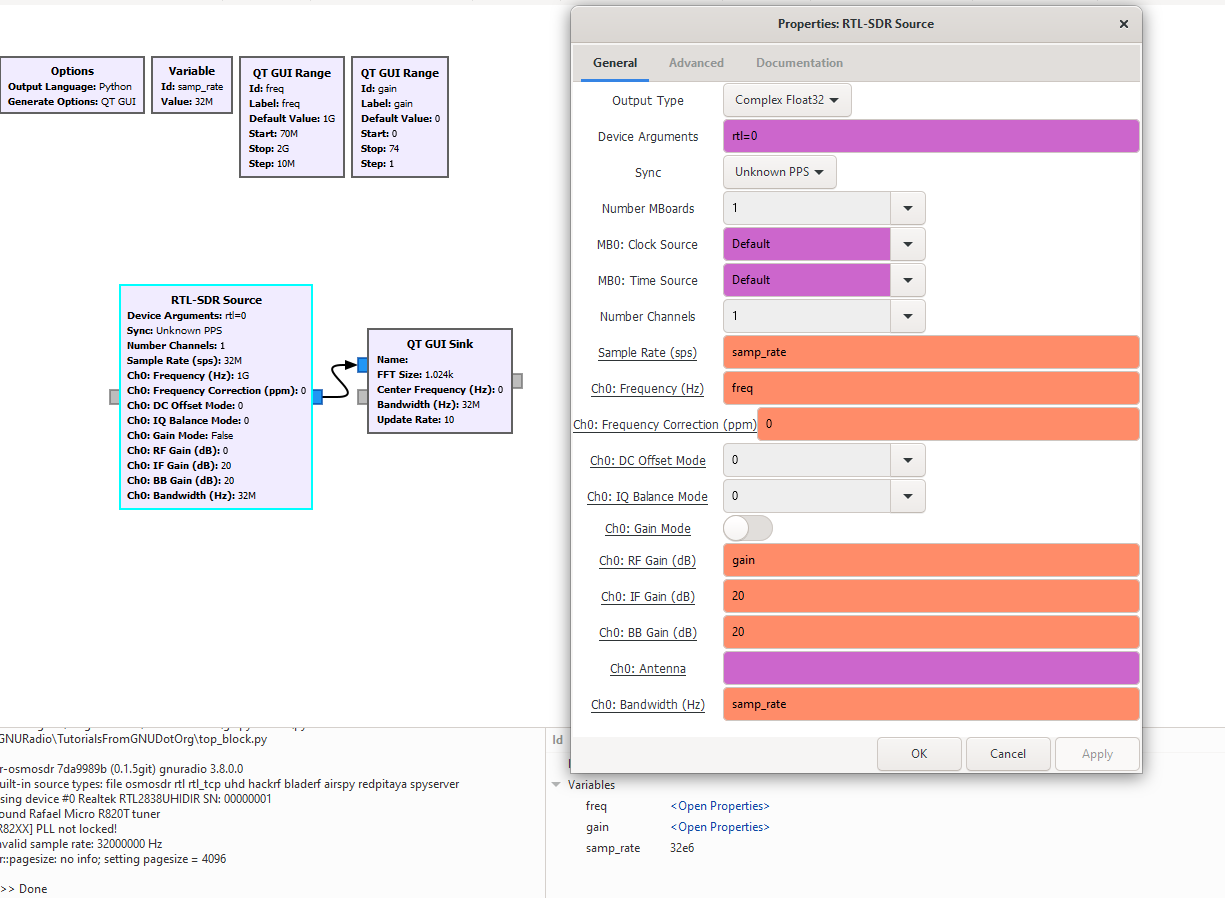
Task: Click QT GUI Sink gray left message port
Action: pos(363,397)
